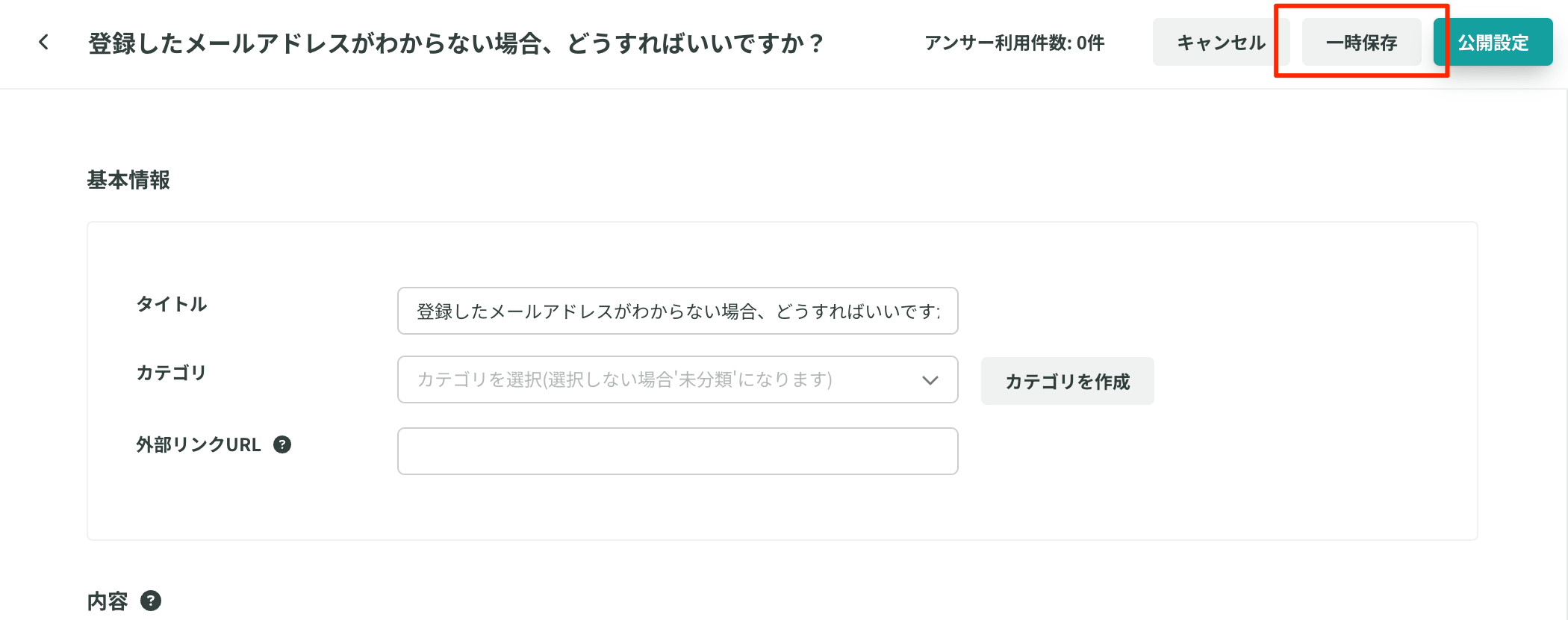Click the question title in the page header

click(x=455, y=43)
